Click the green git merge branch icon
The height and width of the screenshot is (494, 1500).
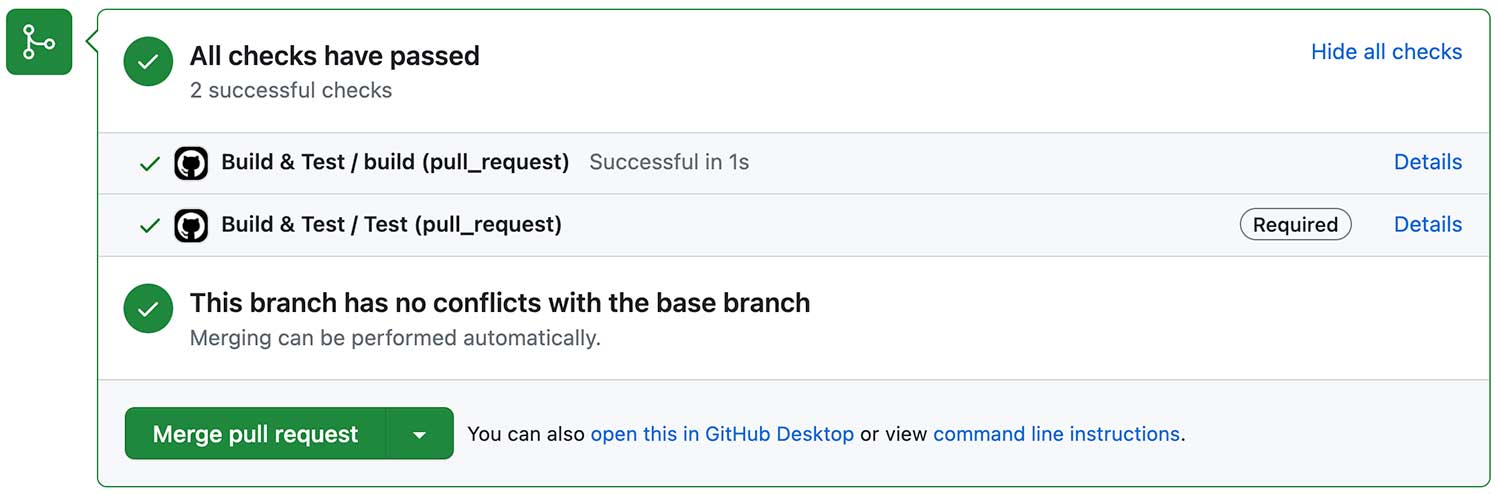tap(39, 42)
